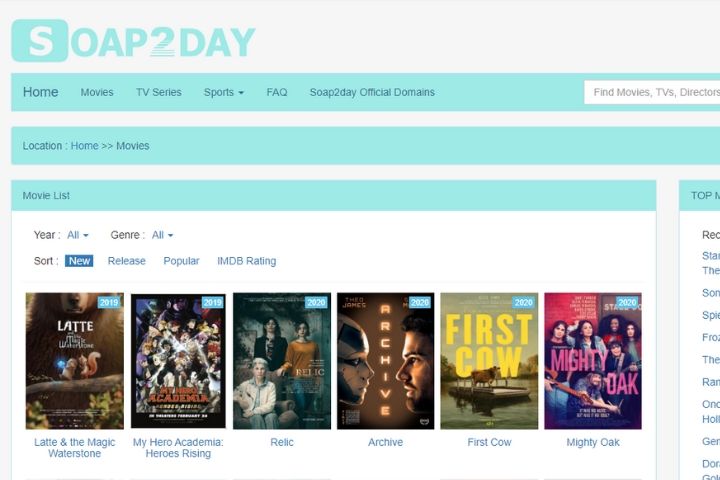Focus the Find Movies search field
This screenshot has height=480, width=720.
tap(652, 92)
